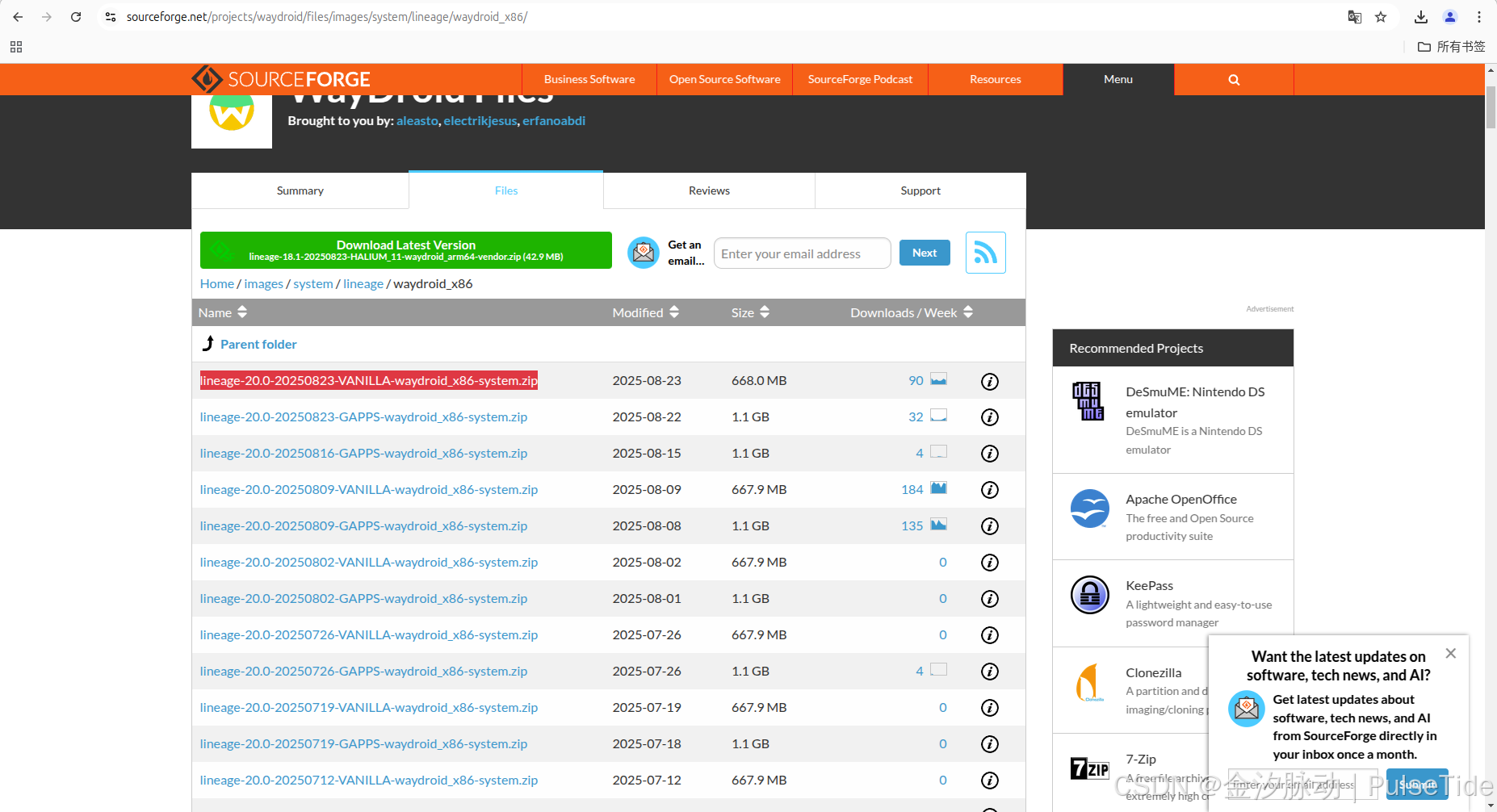Open the KeePass project icon

click(1090, 595)
